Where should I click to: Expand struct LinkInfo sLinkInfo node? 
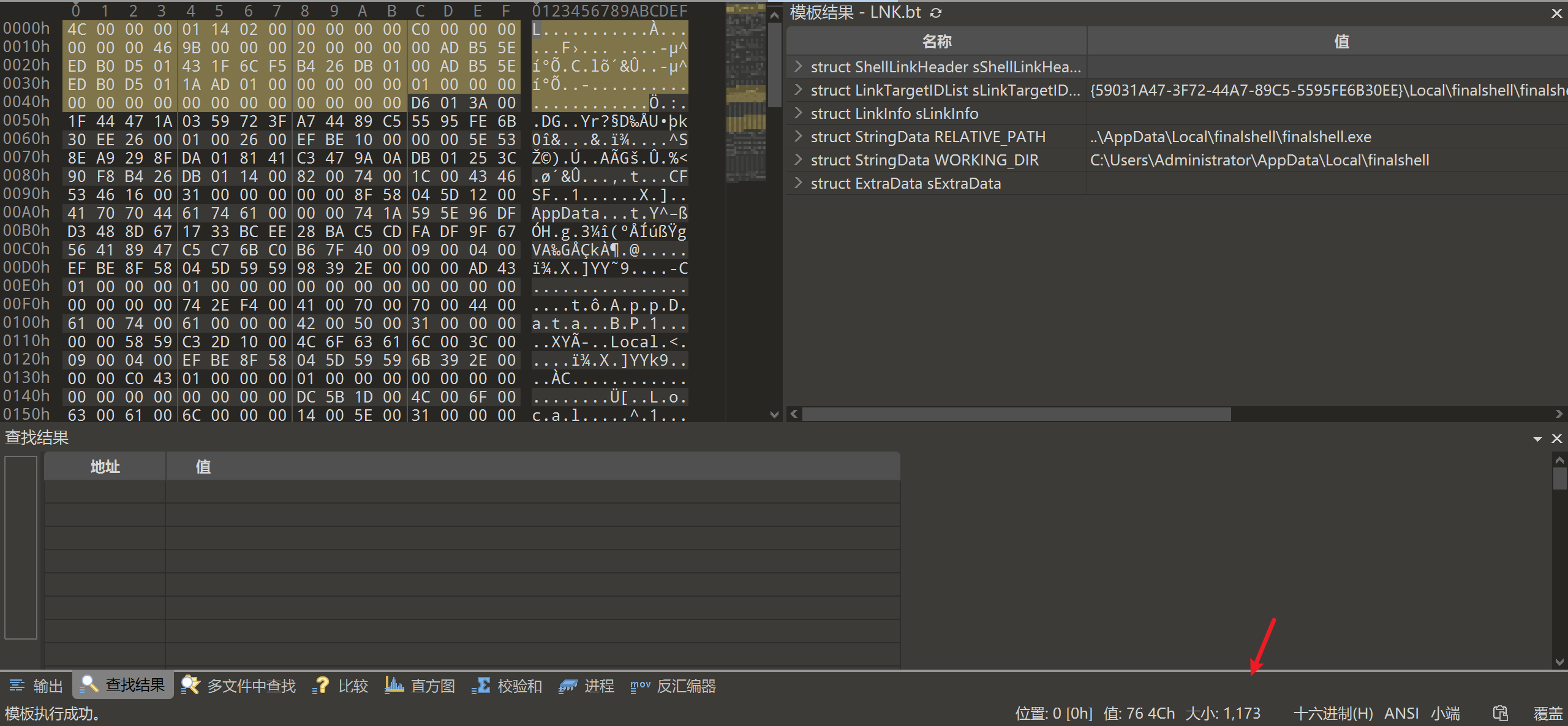tap(798, 113)
